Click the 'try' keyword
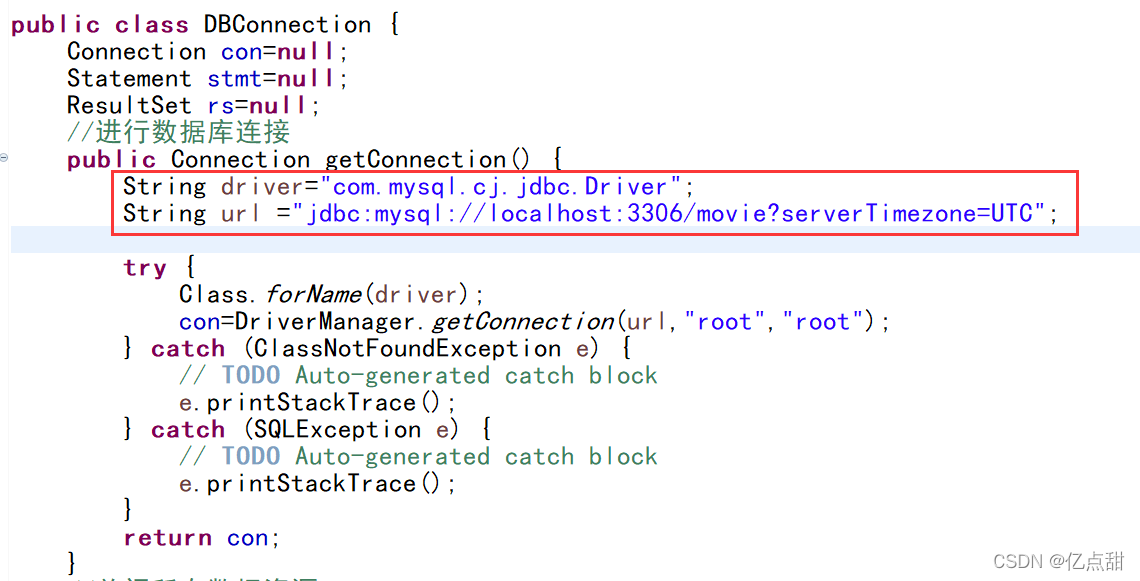 pos(145,268)
